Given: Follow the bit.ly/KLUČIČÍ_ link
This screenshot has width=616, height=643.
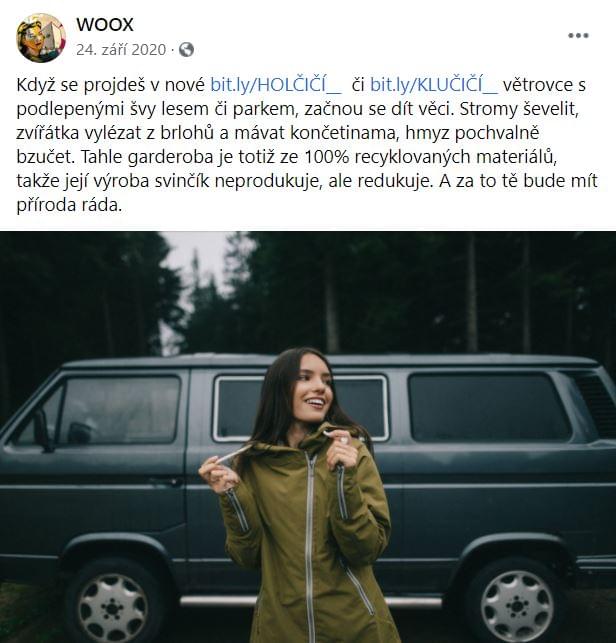Looking at the screenshot, I should click(x=434, y=85).
